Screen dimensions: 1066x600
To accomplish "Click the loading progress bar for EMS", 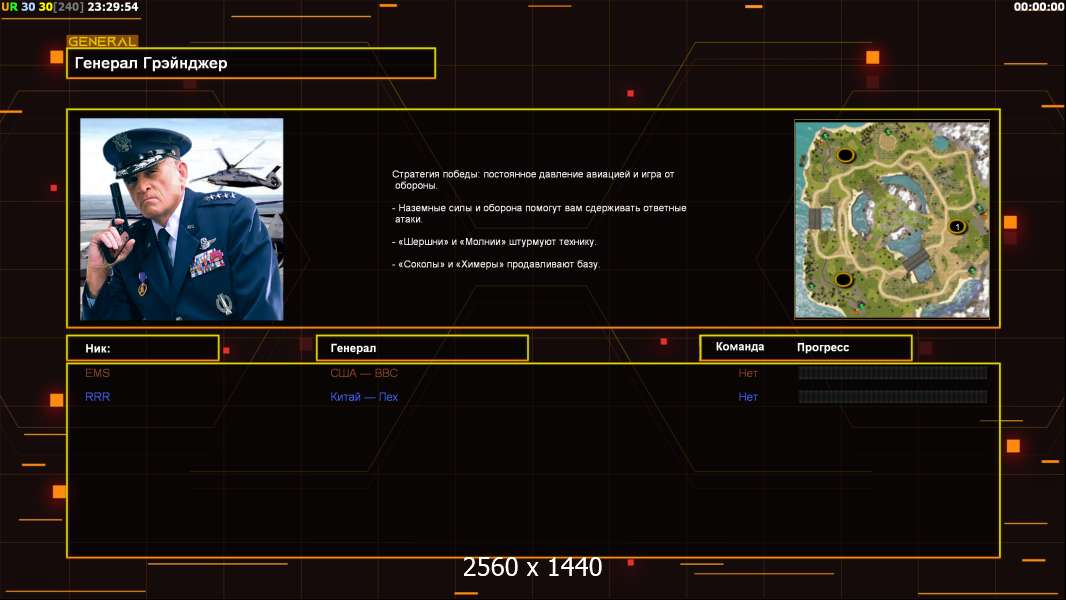I will coord(892,373).
